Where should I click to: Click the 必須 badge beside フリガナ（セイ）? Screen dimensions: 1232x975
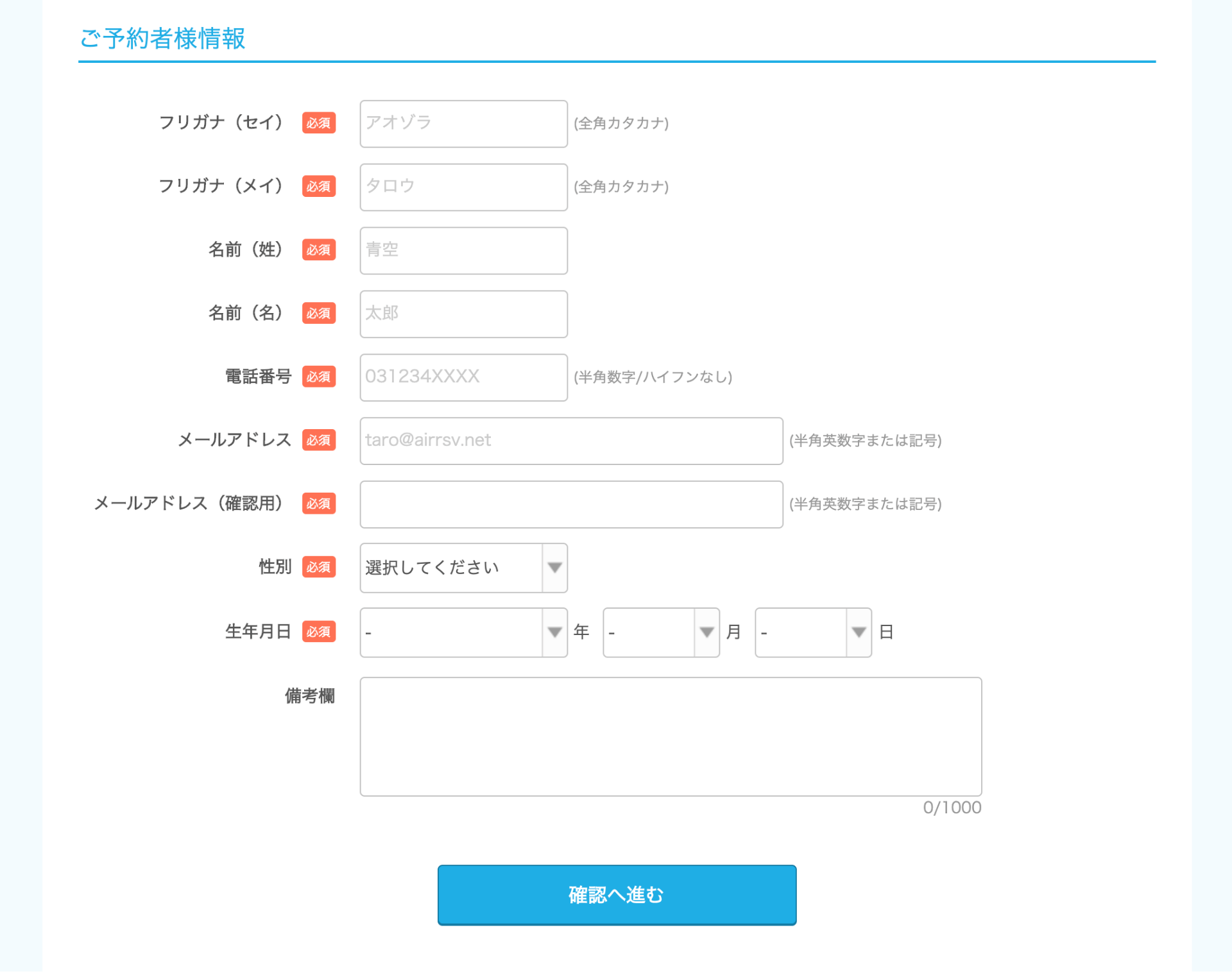pyautogui.click(x=319, y=123)
